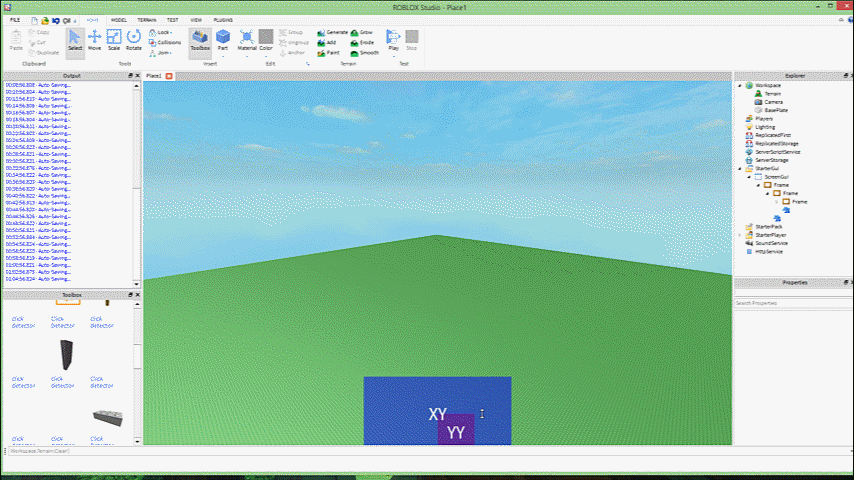Pick the Erode terrain tool
The height and width of the screenshot is (480, 854).
click(362, 42)
